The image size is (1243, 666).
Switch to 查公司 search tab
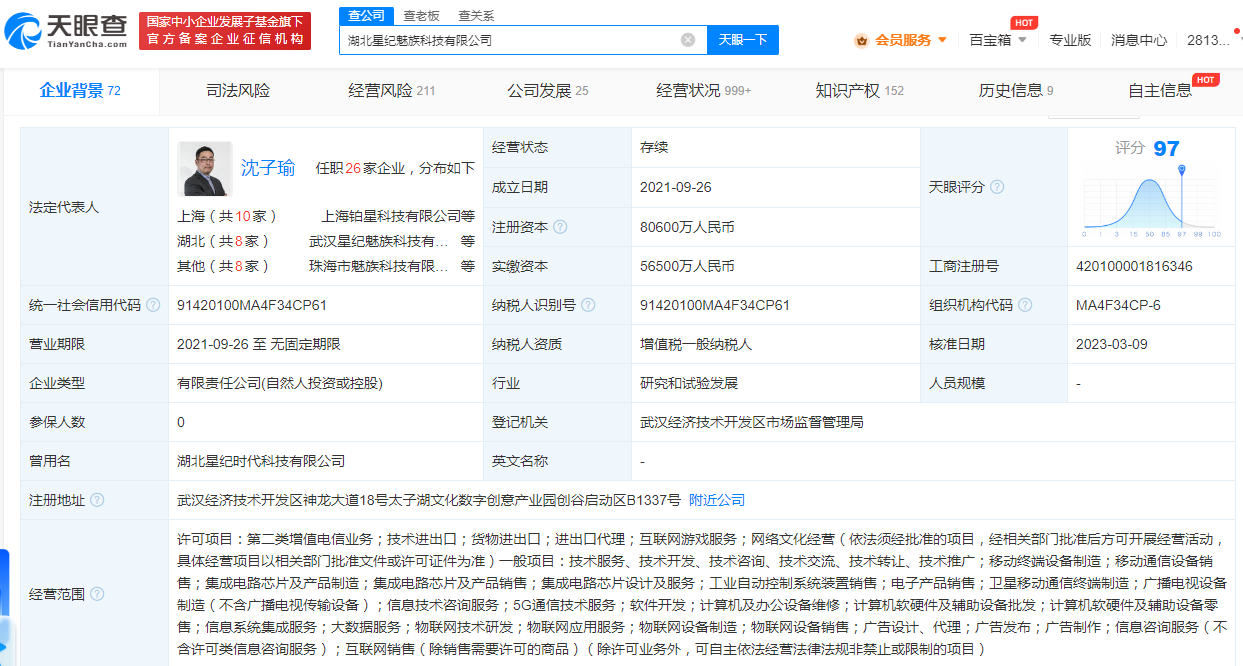click(x=364, y=15)
